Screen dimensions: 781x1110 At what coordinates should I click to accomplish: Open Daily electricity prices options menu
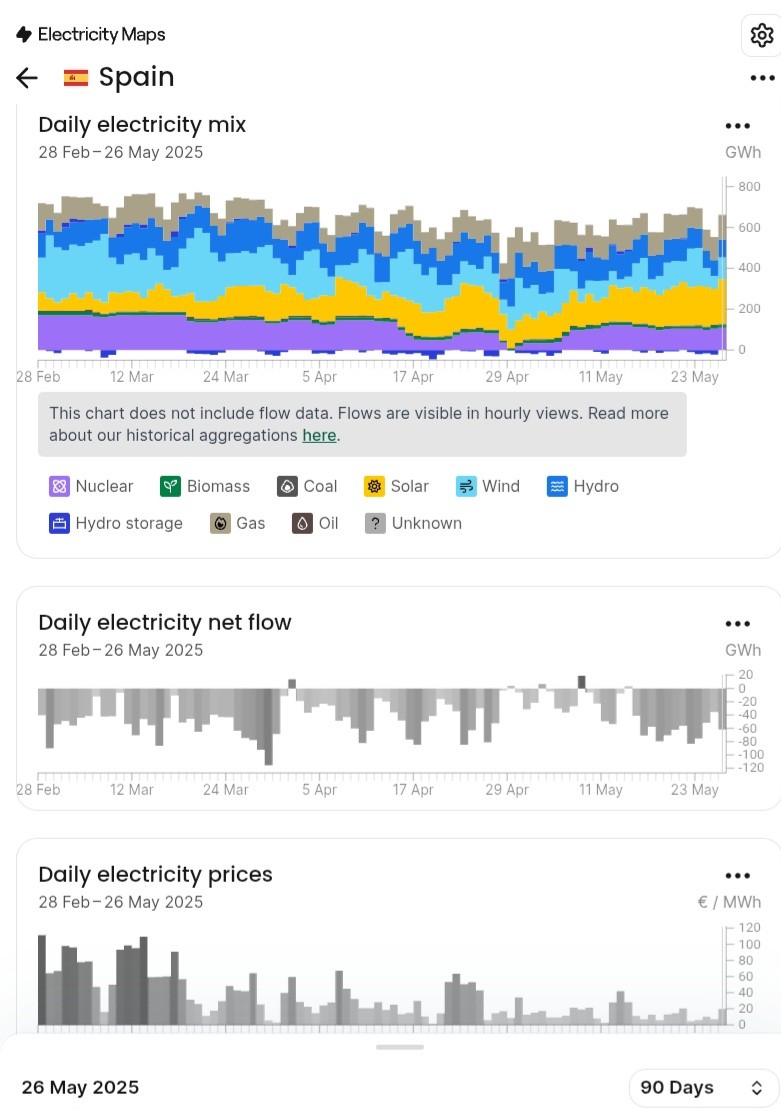coord(737,876)
